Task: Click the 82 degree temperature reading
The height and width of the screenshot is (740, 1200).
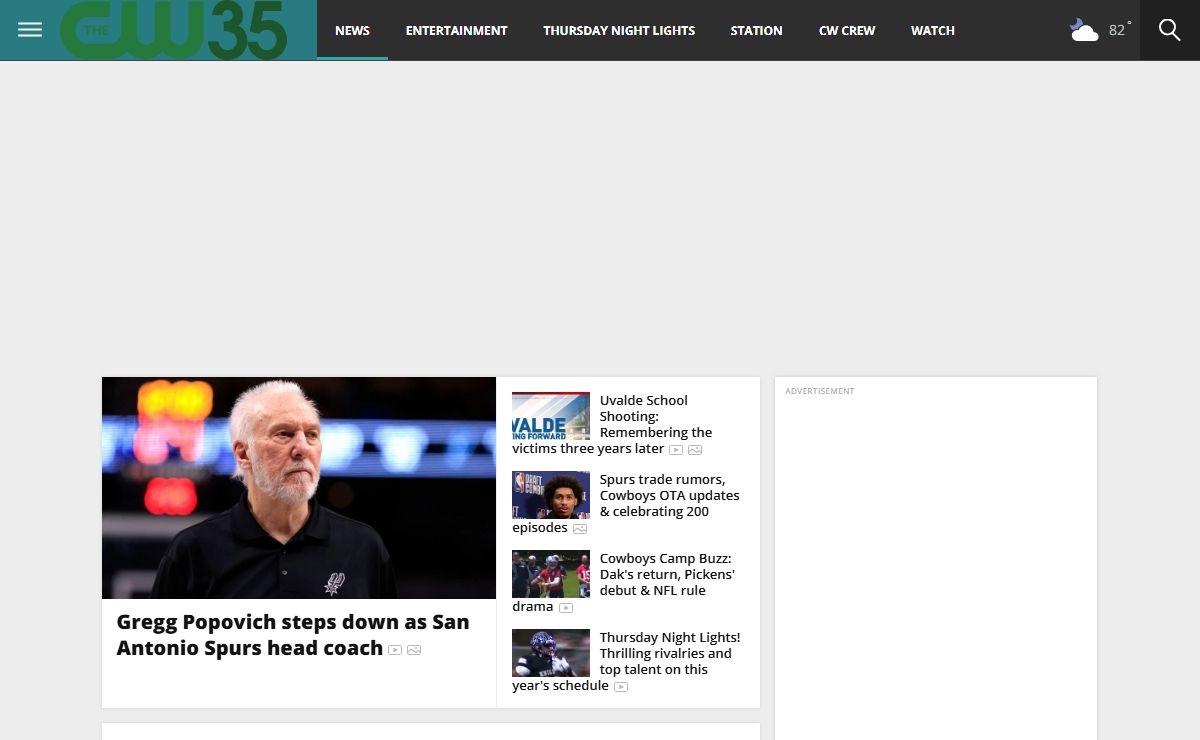Action: 1120,30
